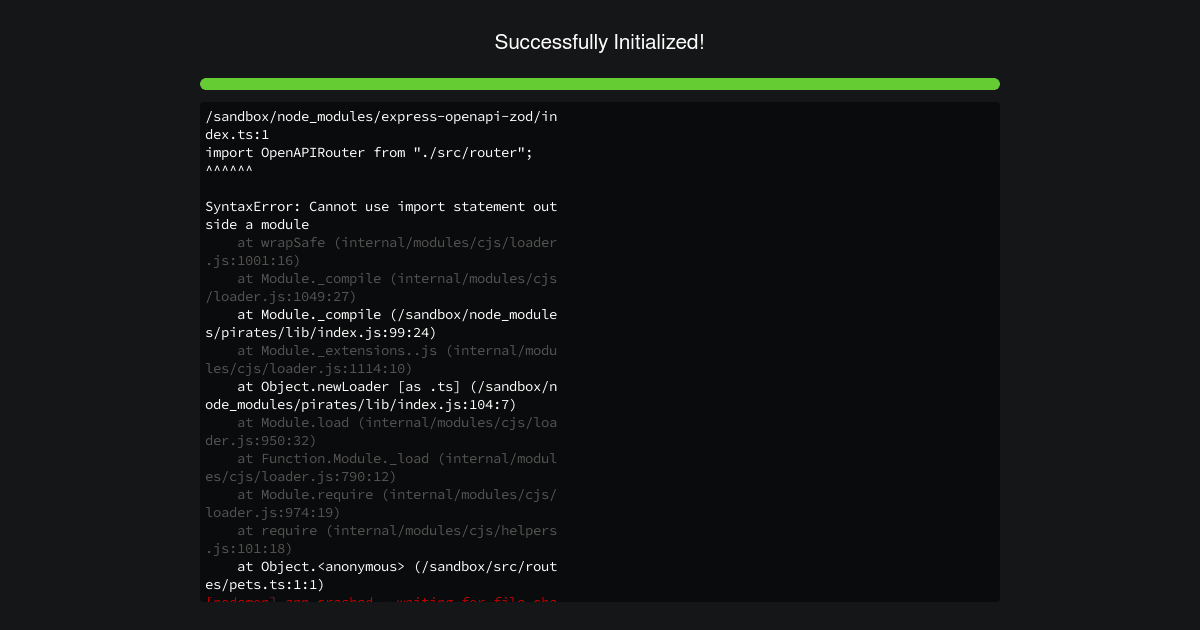
Task: Click the caret marker line under import
Action: pyautogui.click(x=229, y=171)
